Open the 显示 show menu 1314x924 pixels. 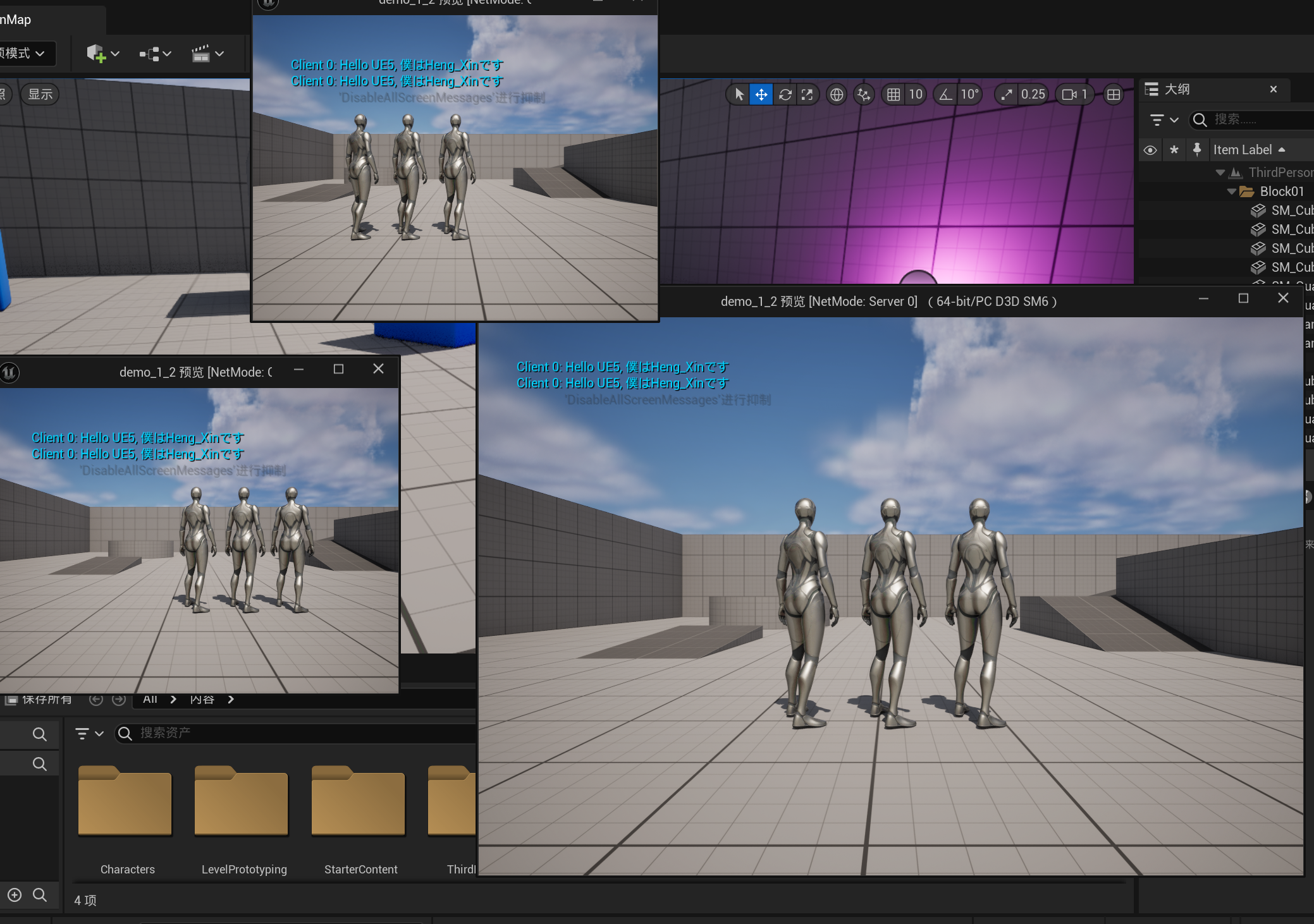(40, 94)
